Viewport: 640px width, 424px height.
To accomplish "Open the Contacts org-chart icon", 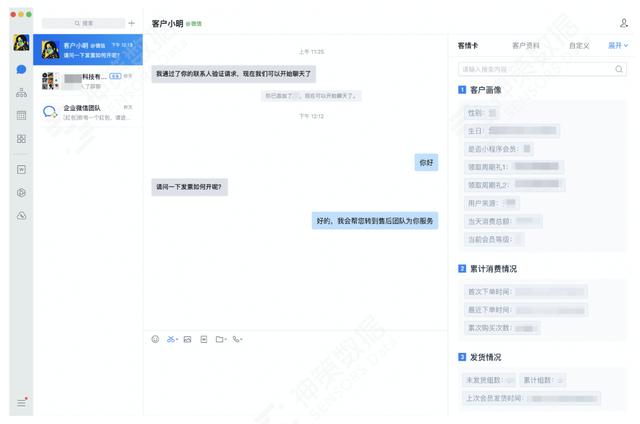I will (21, 93).
